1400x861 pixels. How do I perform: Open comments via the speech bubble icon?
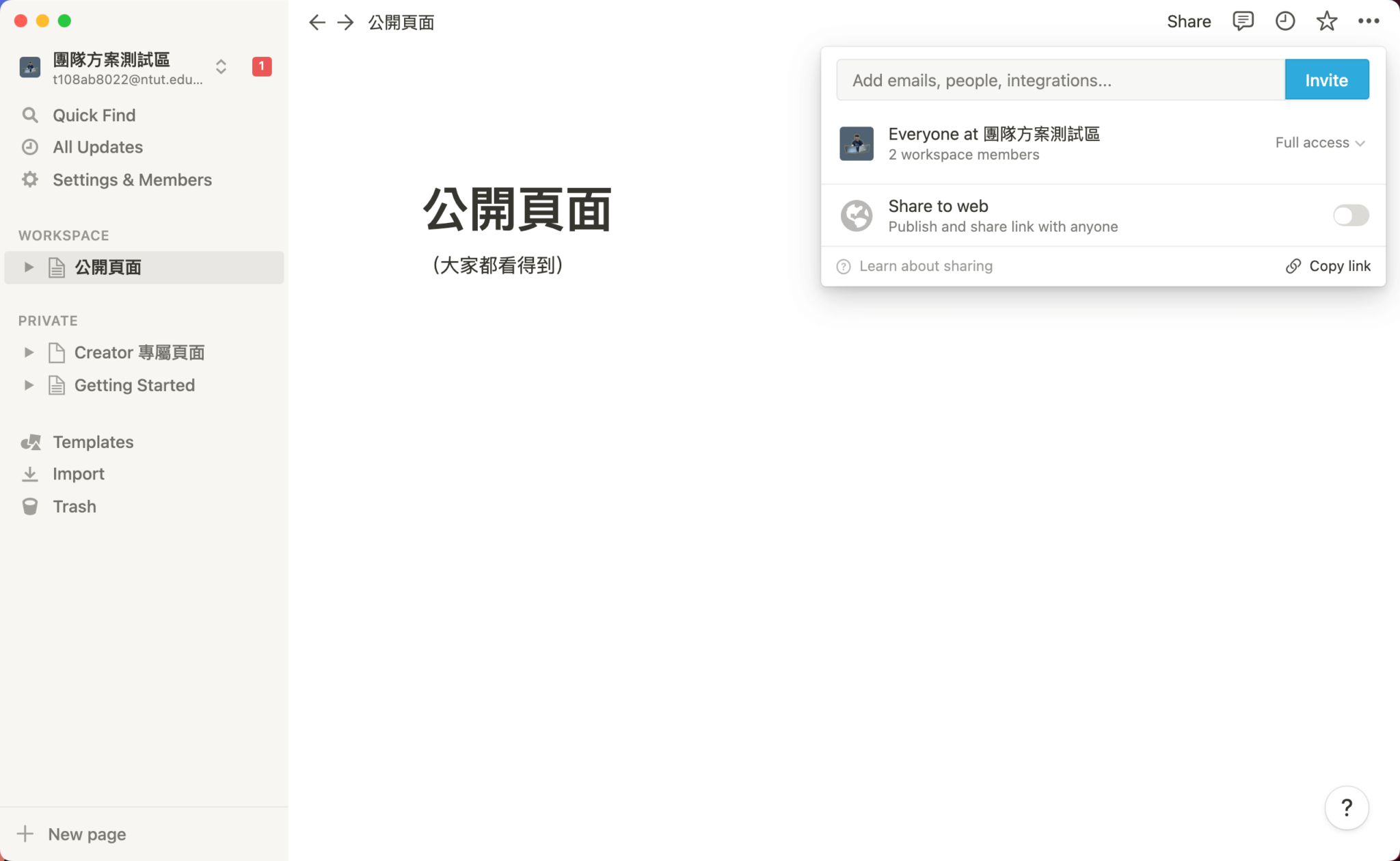[1243, 21]
